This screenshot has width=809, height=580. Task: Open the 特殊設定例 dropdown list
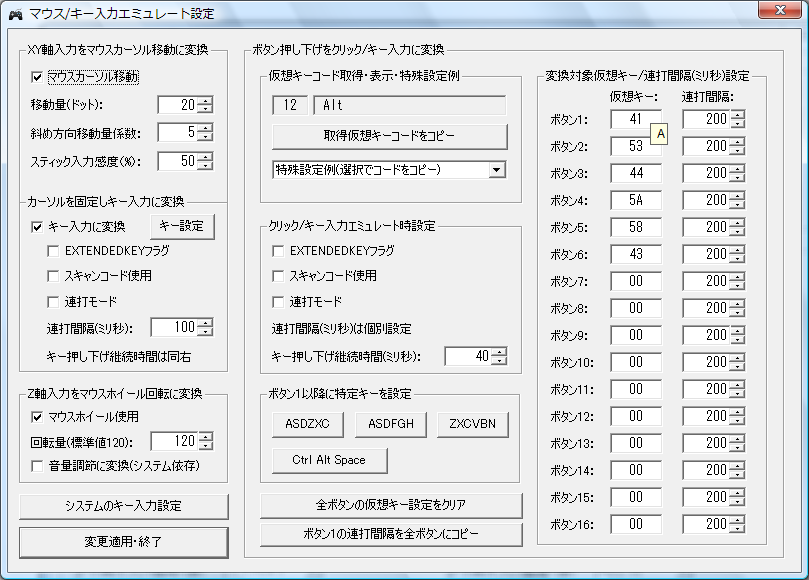click(496, 170)
